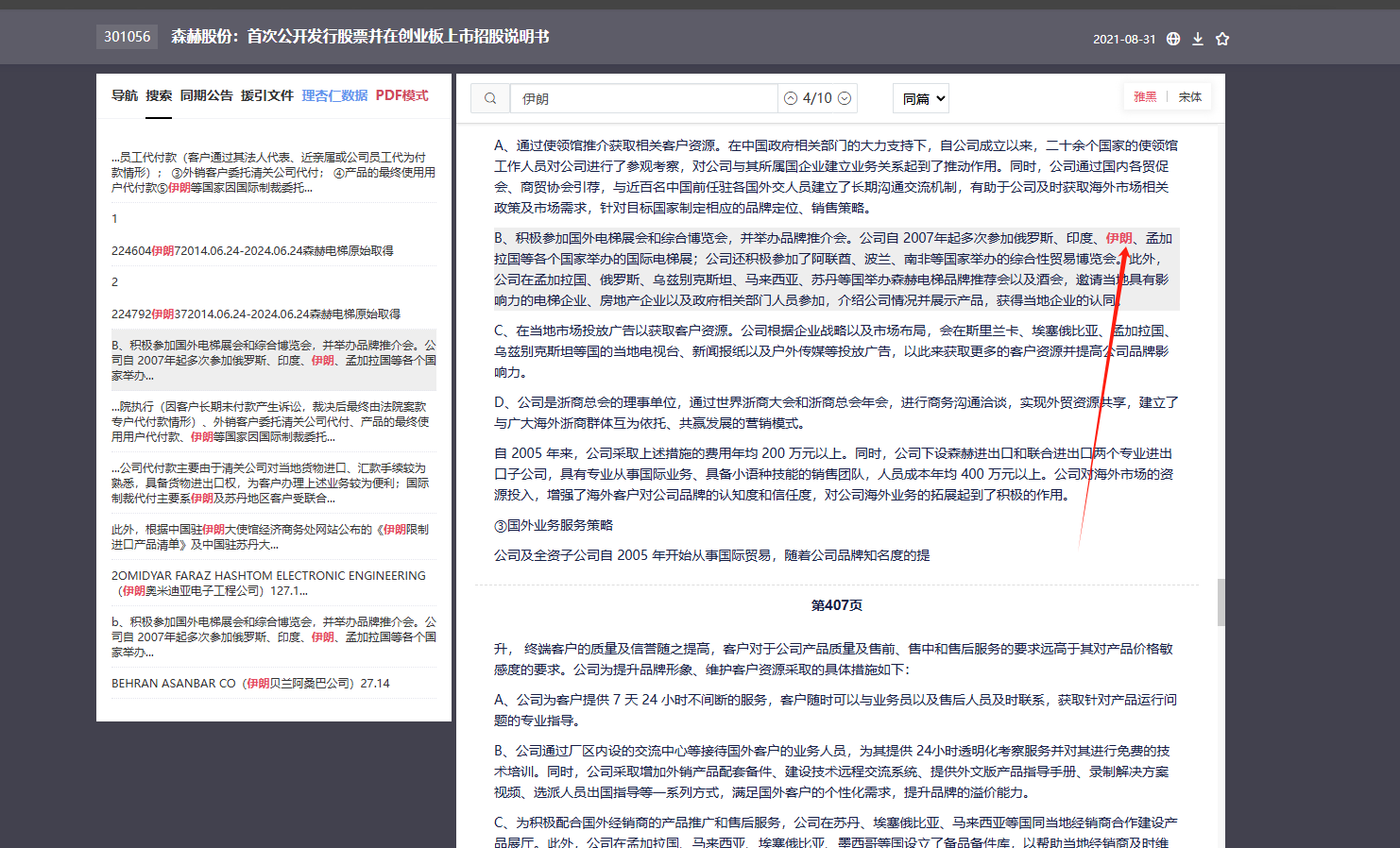Open result 224792伊朗372014.06.24
This screenshot has width=1400, height=848.
pos(274,314)
